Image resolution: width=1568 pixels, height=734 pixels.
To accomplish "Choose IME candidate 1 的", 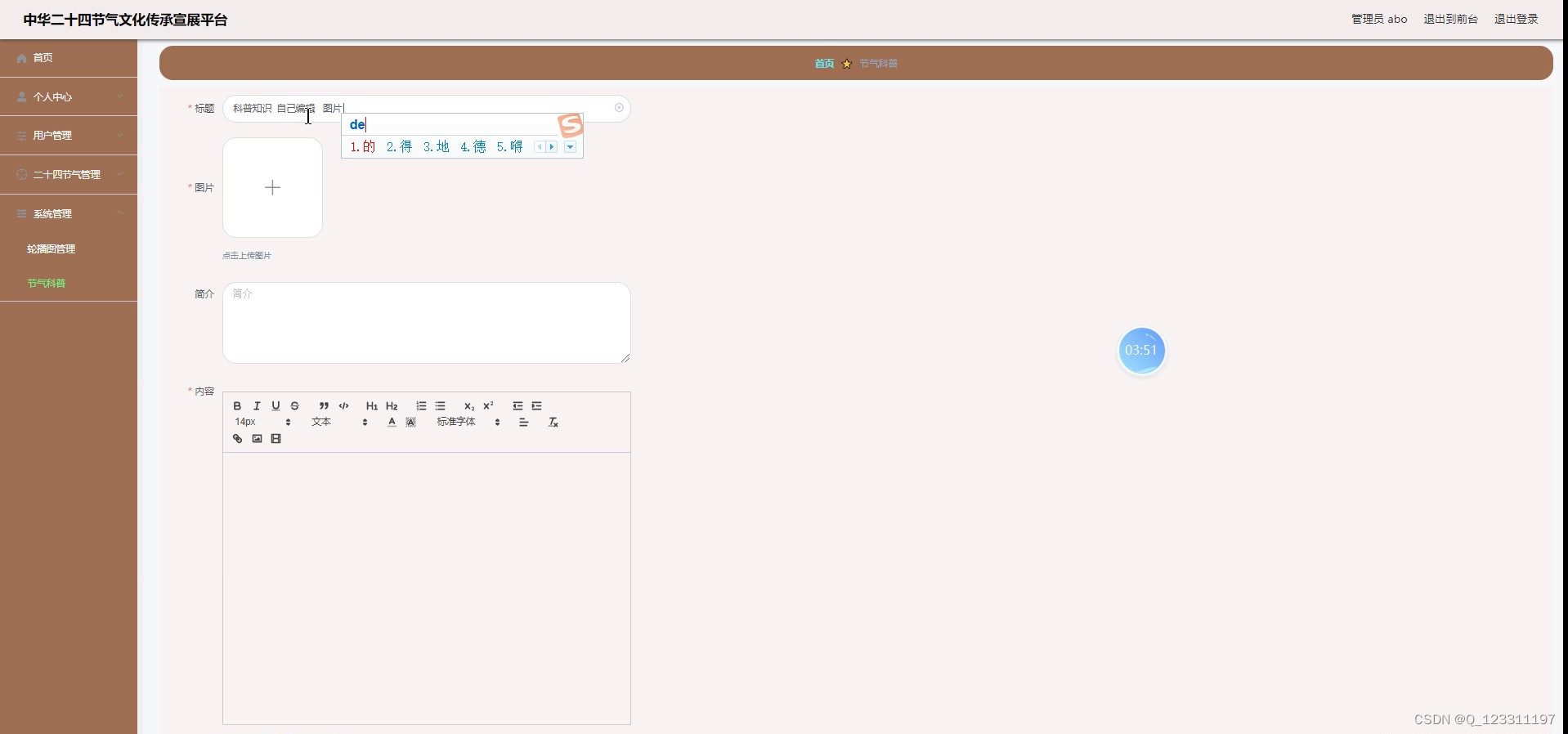I will 362,147.
